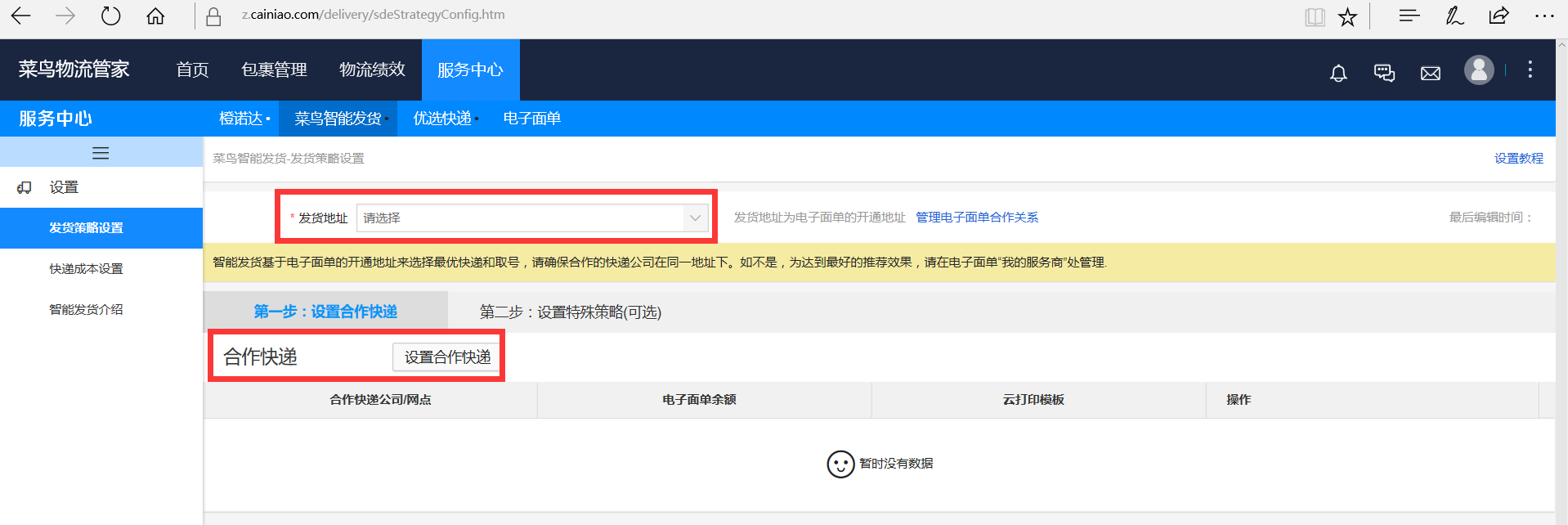Click the browser share icon
The width and height of the screenshot is (1568, 525).
(1499, 16)
